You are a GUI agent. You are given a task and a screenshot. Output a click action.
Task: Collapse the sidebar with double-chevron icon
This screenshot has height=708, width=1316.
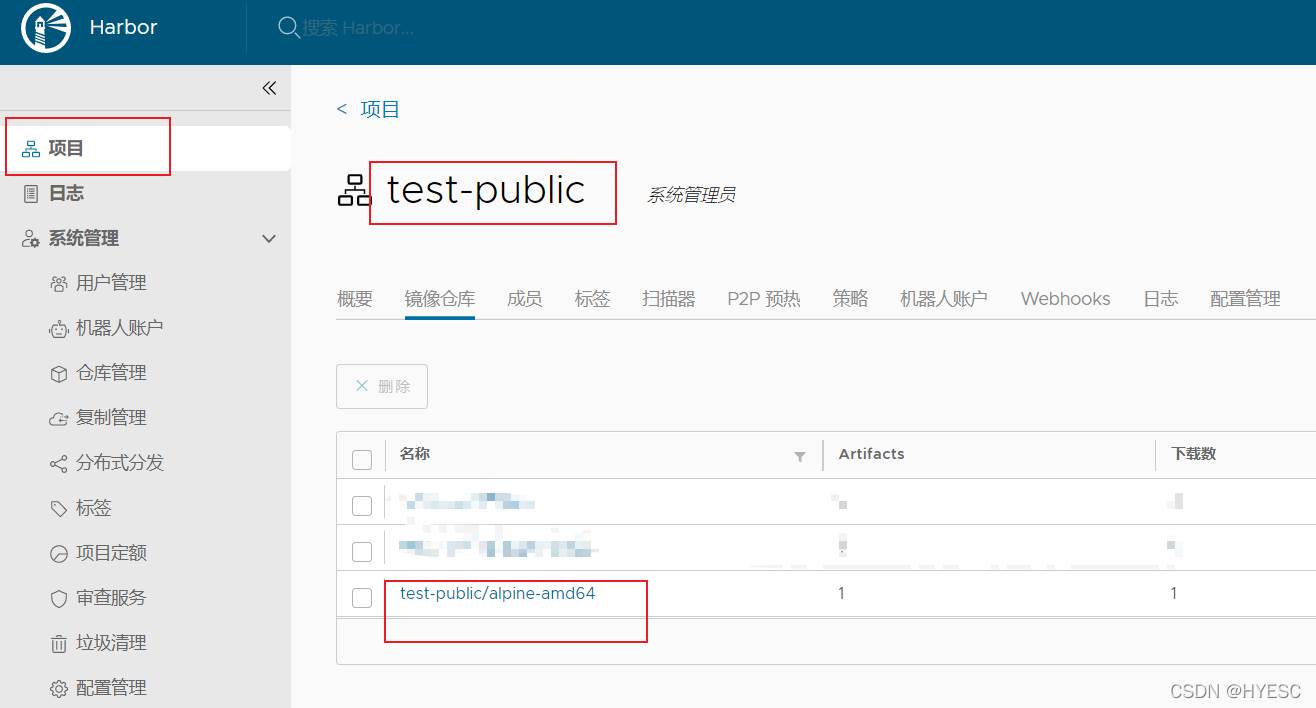269,88
